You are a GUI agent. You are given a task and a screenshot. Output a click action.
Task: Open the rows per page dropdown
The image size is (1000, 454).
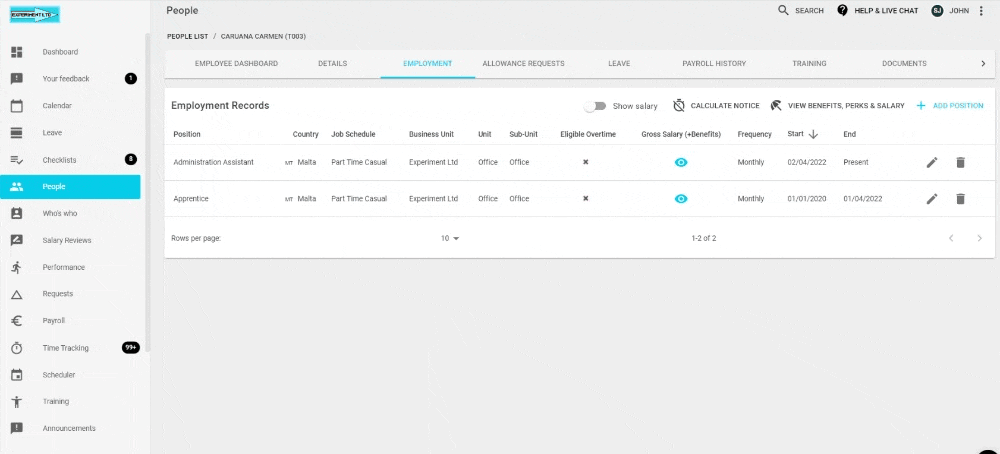click(x=450, y=238)
